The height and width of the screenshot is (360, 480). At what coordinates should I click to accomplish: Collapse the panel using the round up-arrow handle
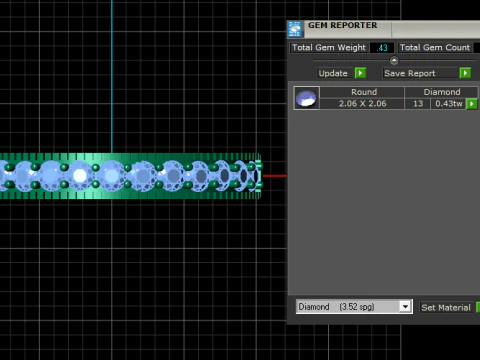tap(394, 61)
